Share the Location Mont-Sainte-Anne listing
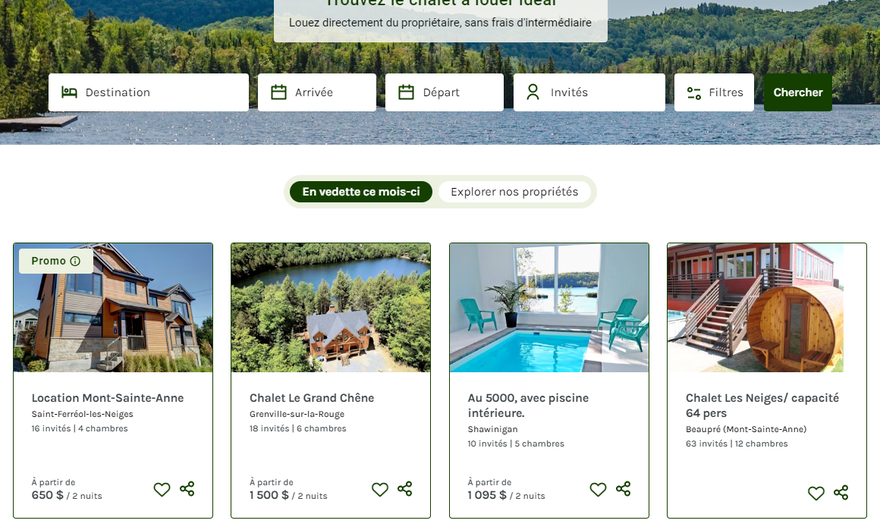This screenshot has height=520, width=880. click(187, 489)
